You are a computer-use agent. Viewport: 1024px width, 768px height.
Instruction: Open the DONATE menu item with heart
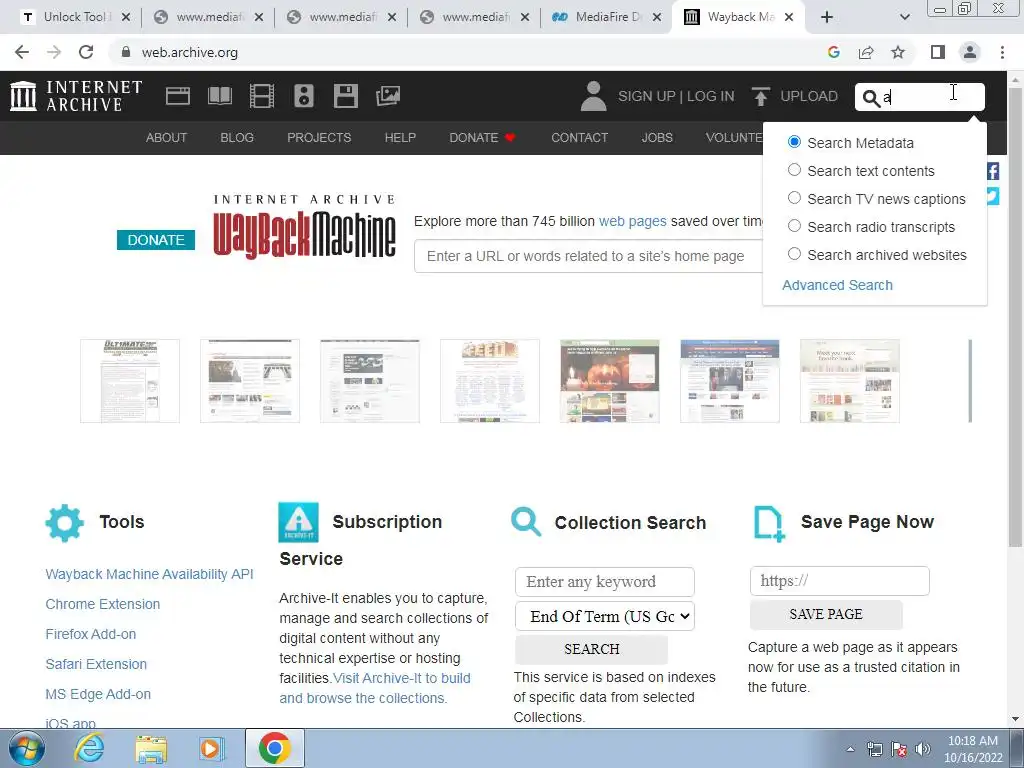482,138
